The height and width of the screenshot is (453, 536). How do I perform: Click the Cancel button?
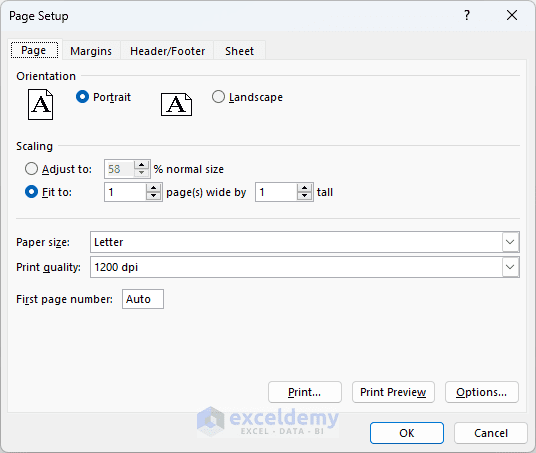tap(491, 433)
